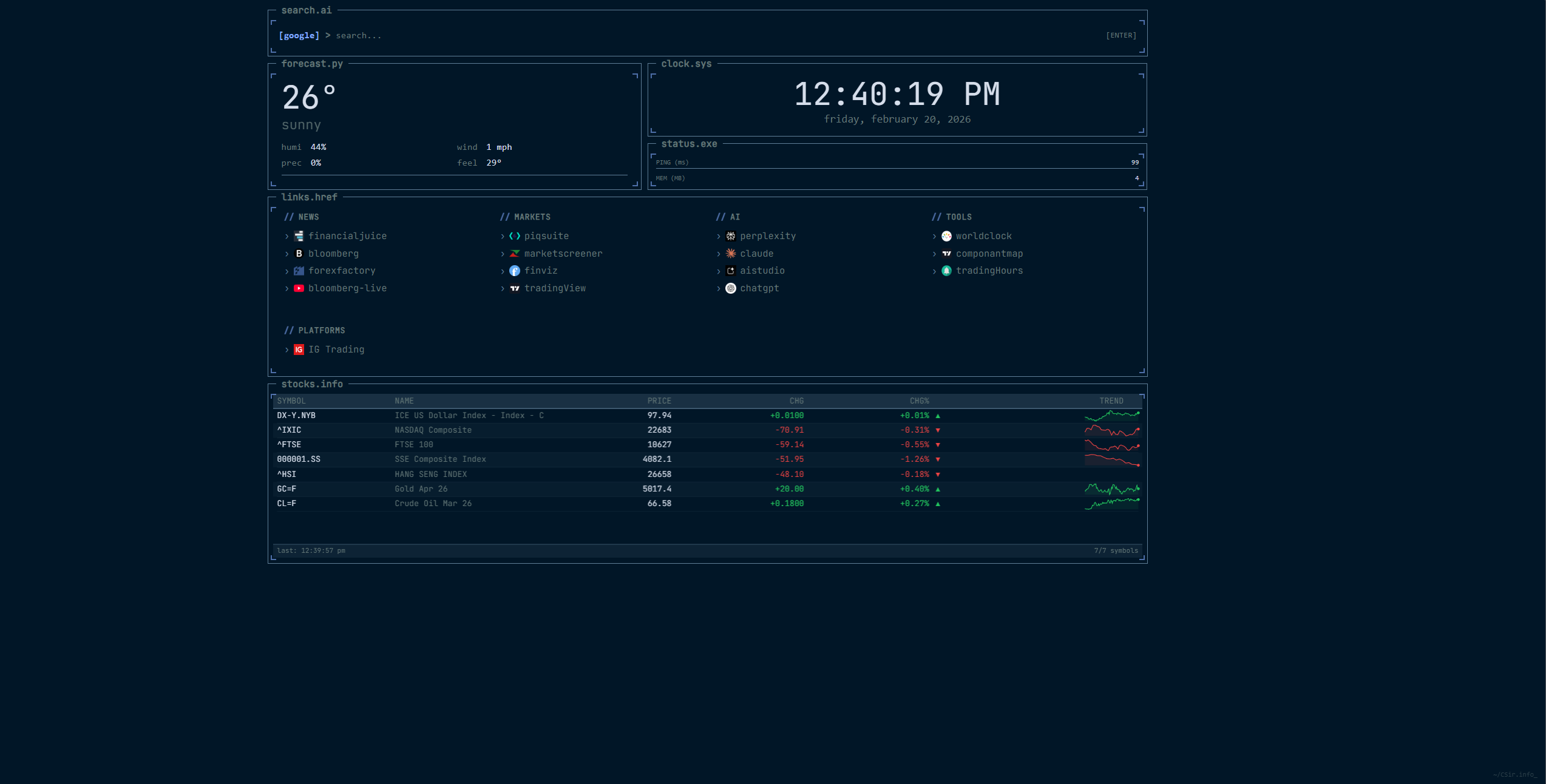Sort stocks table by CHG% header
This screenshot has height=784, width=1546.
[x=919, y=400]
